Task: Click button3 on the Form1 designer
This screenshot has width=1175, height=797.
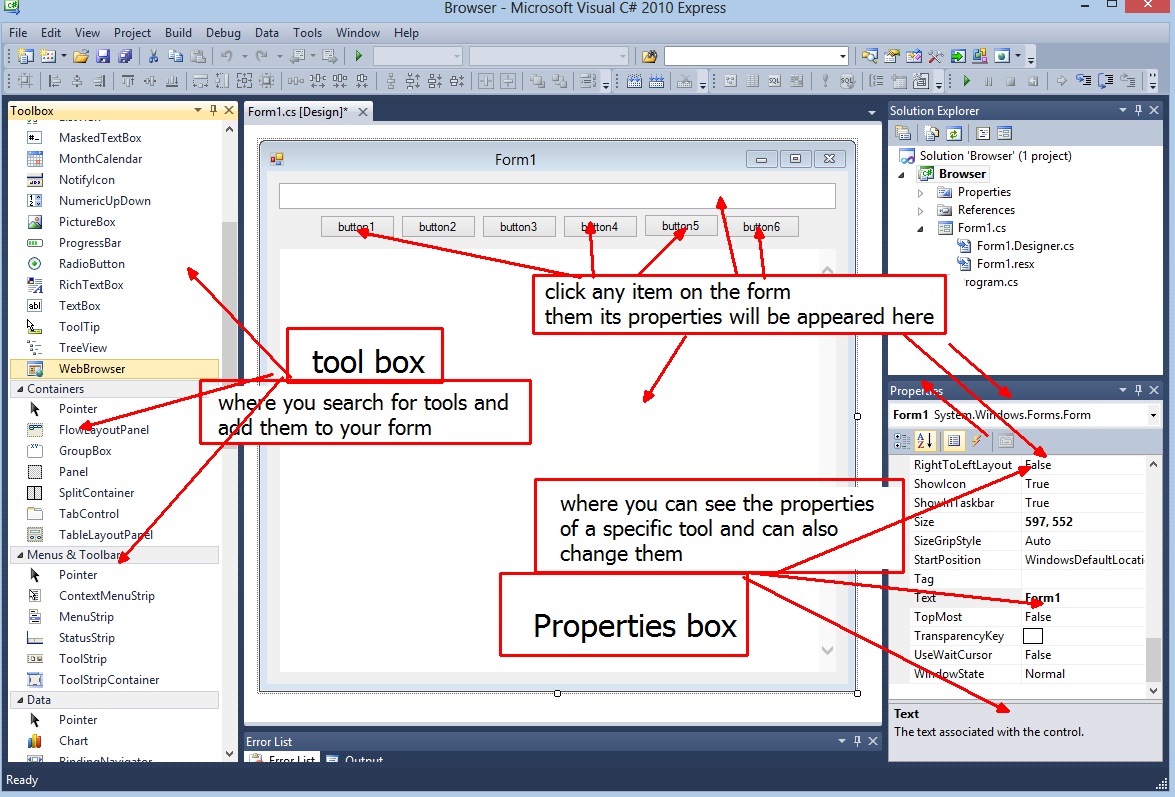Action: click(x=519, y=226)
